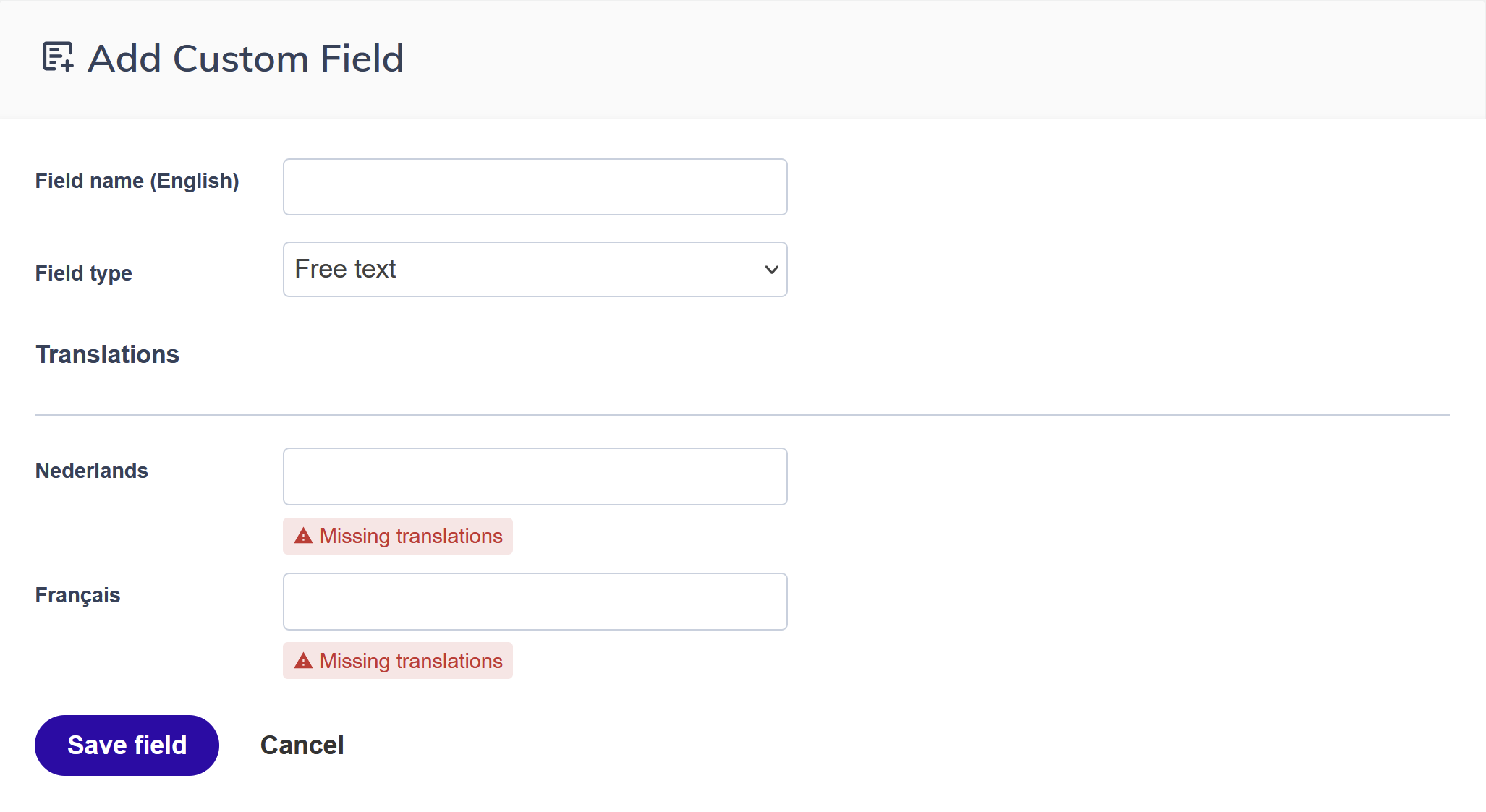Click the Translations section heading

coord(107,354)
